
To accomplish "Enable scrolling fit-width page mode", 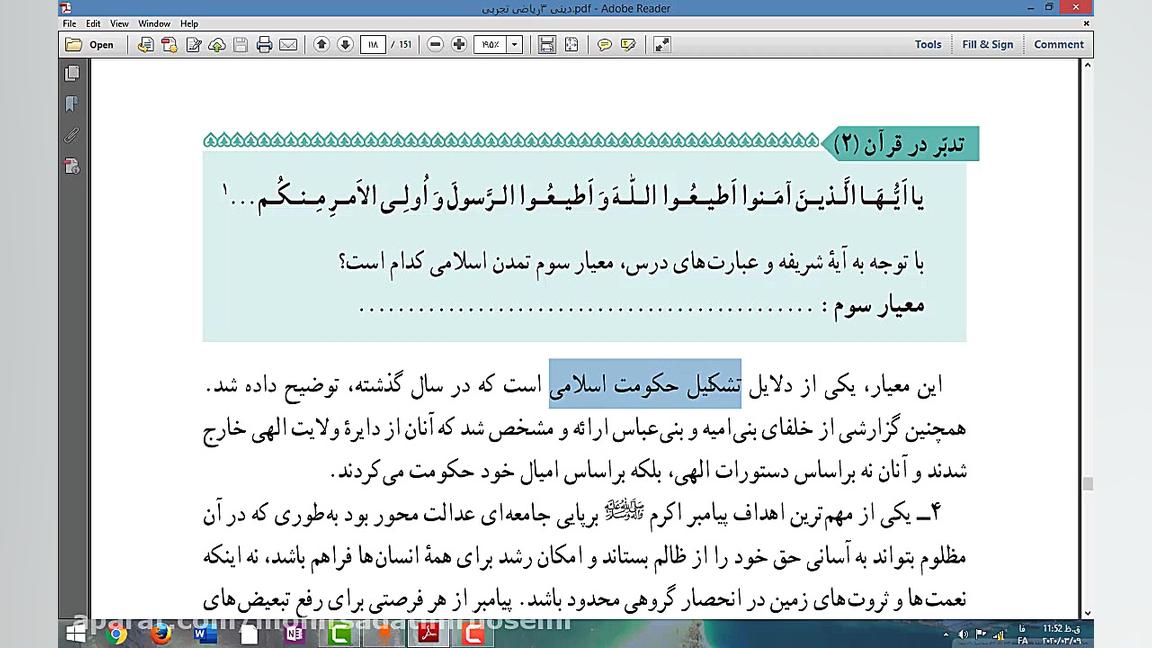I will click(547, 45).
